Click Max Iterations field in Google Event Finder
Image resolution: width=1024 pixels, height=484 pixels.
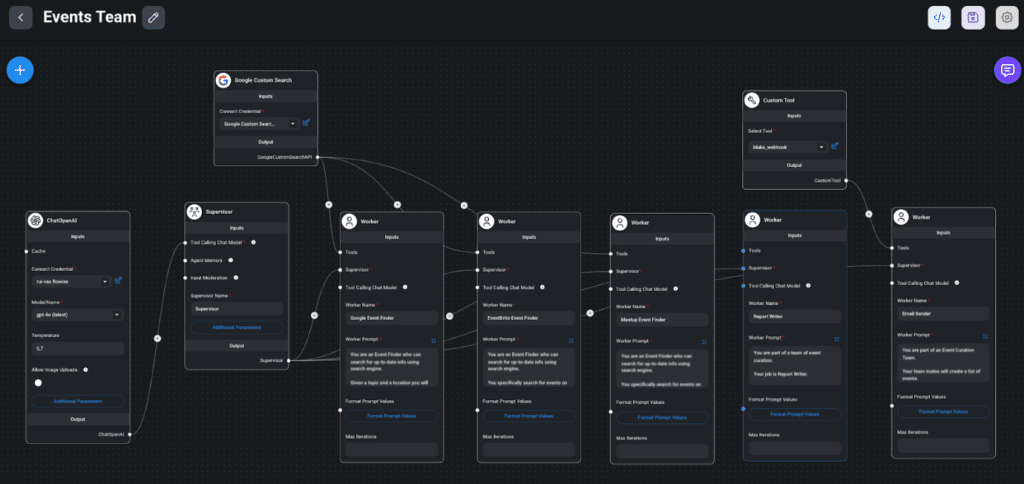pos(392,450)
